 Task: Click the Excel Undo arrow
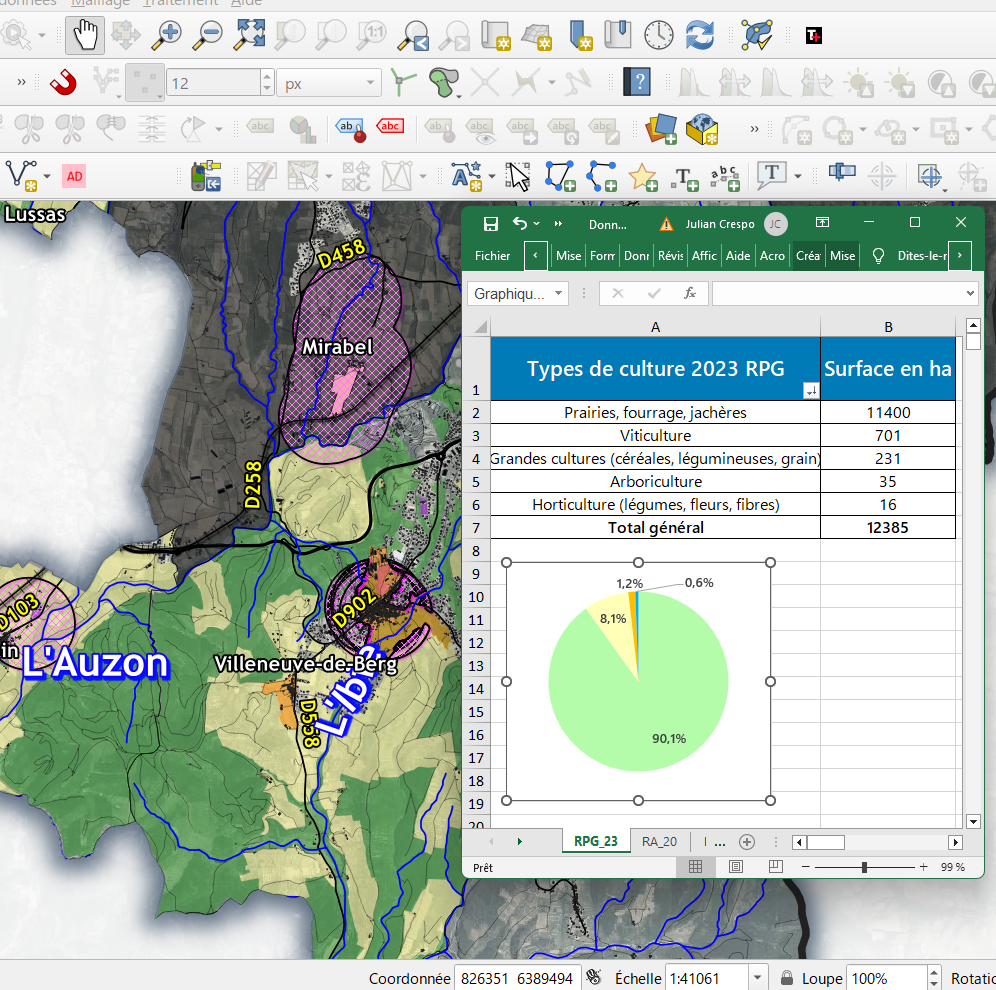(519, 223)
